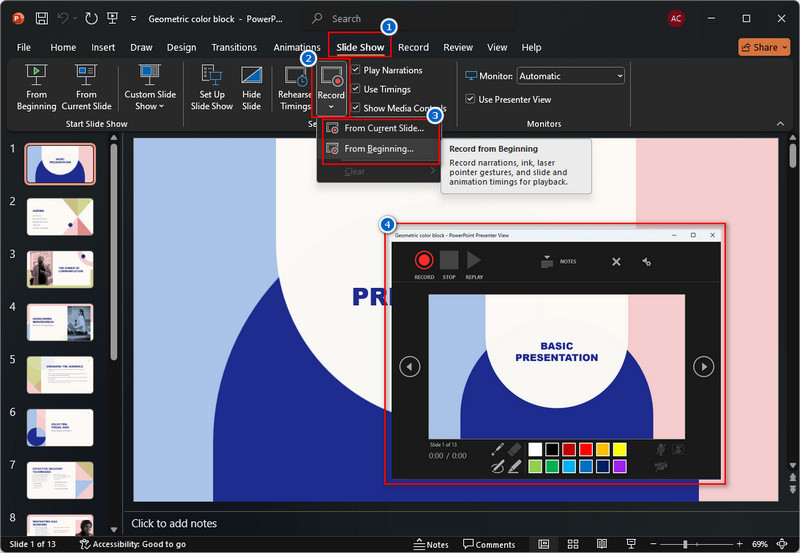This screenshot has height=553, width=800.
Task: Pick the purple ink color swatch
Action: coord(619,466)
